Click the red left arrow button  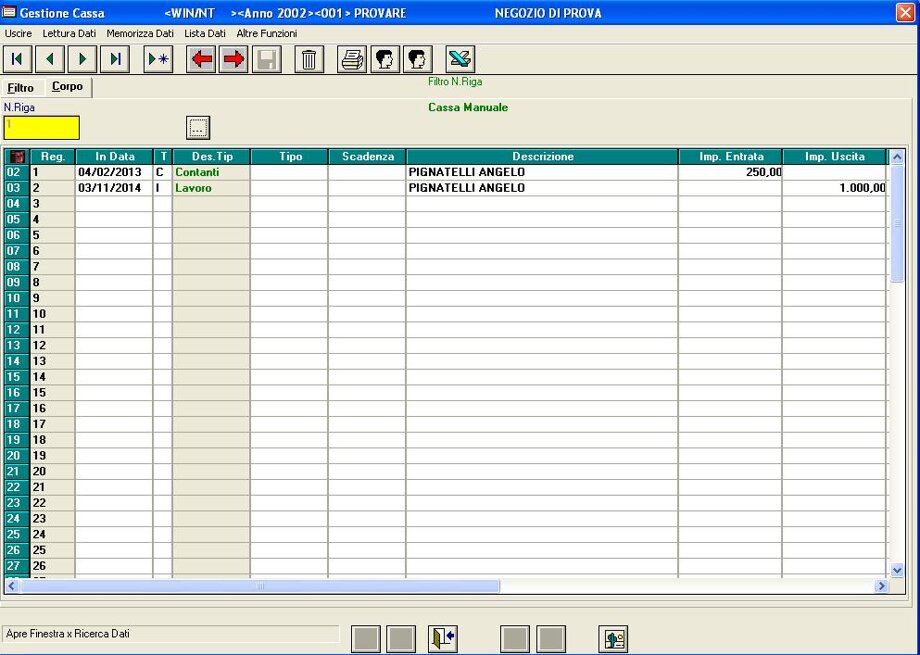click(x=202, y=59)
